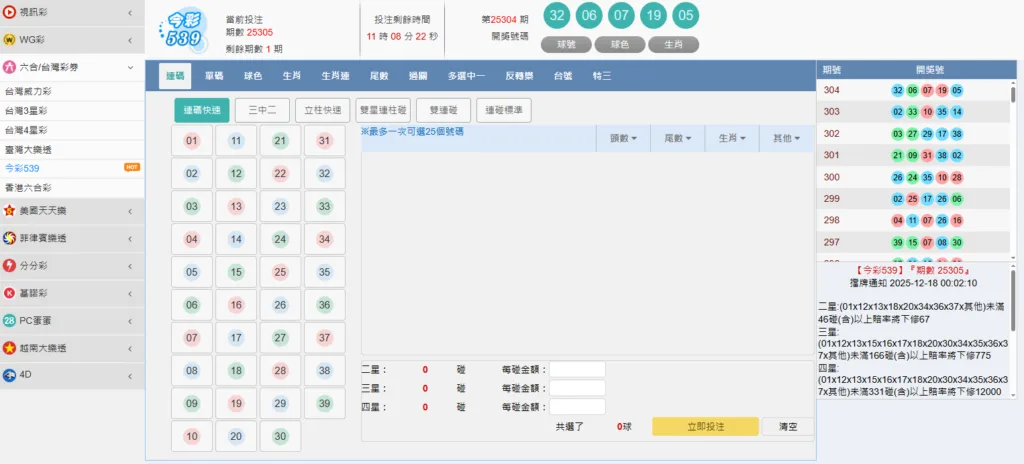Expand the WG彩 section

(131, 40)
